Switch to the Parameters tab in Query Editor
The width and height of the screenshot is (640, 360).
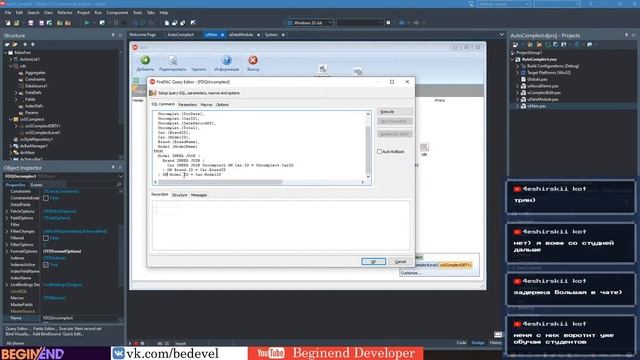pyautogui.click(x=187, y=105)
